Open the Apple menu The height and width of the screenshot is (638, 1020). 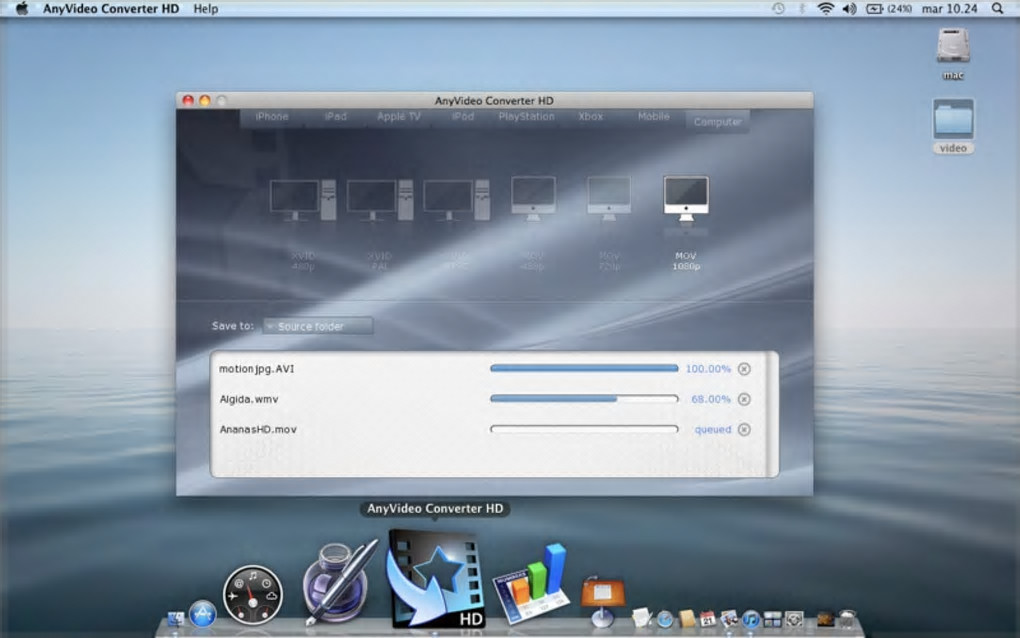(x=22, y=8)
